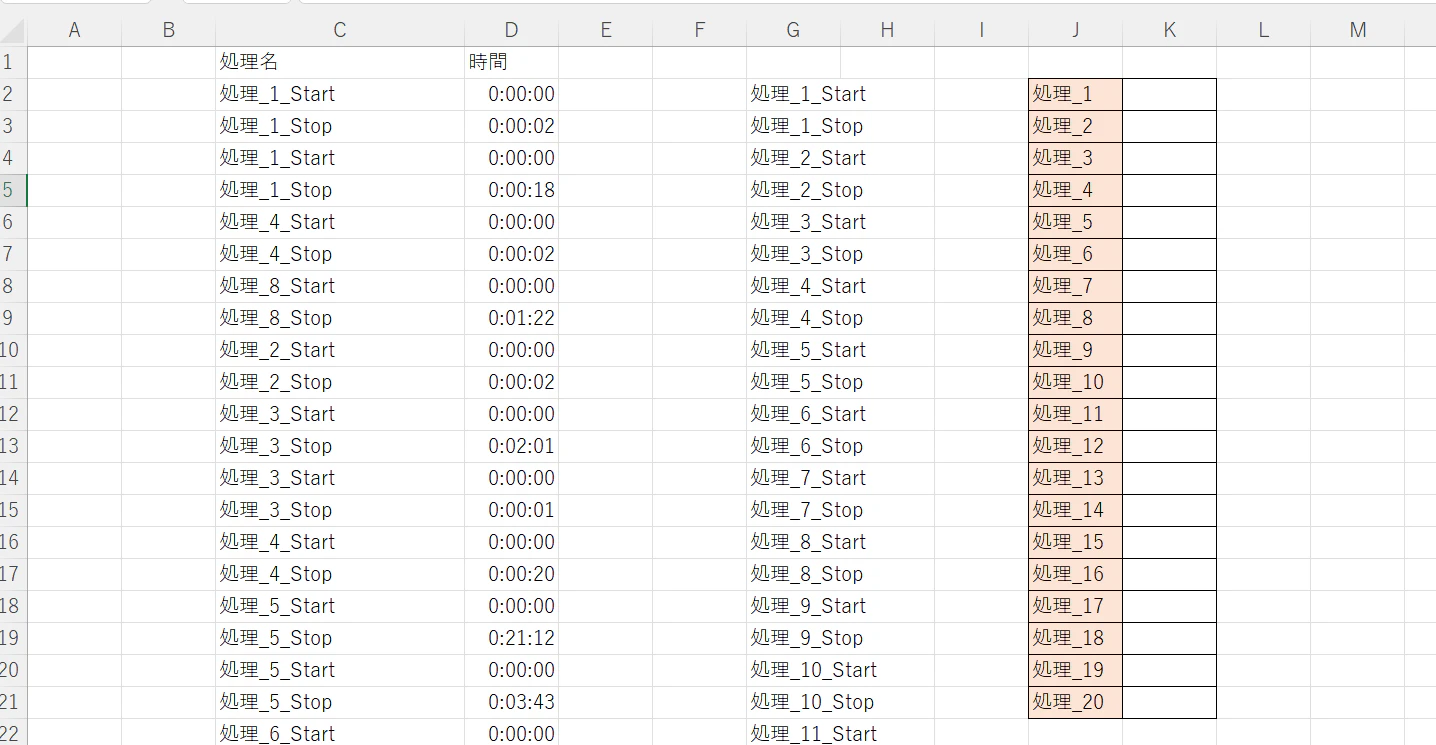Select cell showing 0:01:22

512,318
